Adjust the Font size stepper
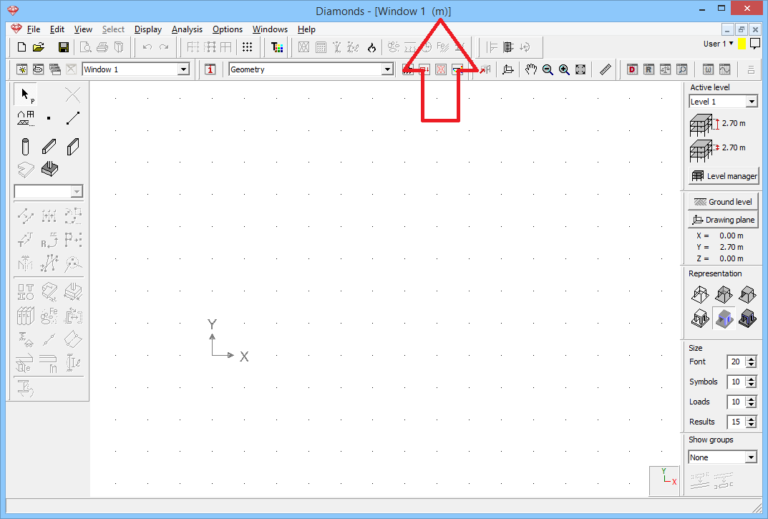The height and width of the screenshot is (519, 768). click(x=751, y=362)
